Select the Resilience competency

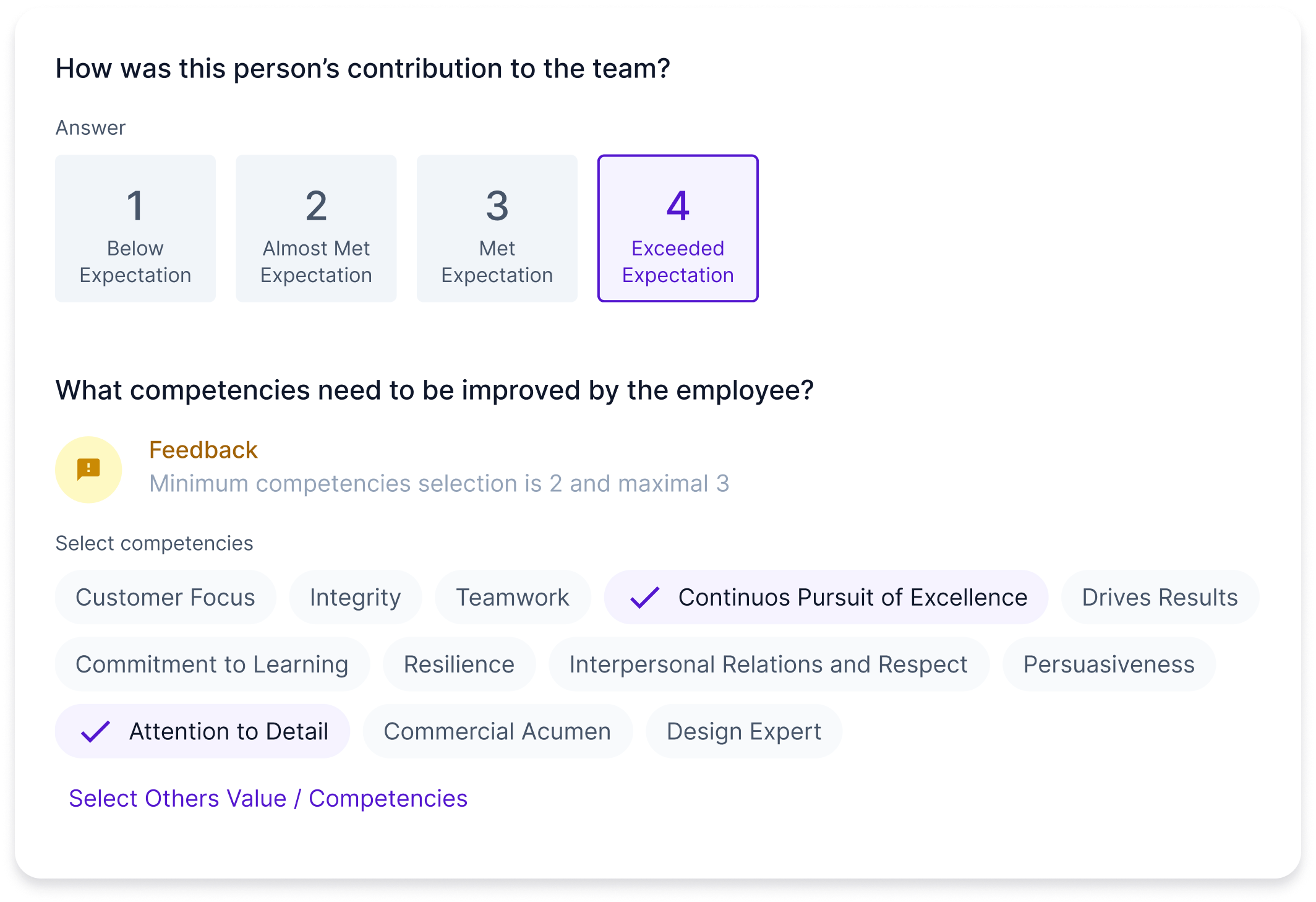pos(459,664)
